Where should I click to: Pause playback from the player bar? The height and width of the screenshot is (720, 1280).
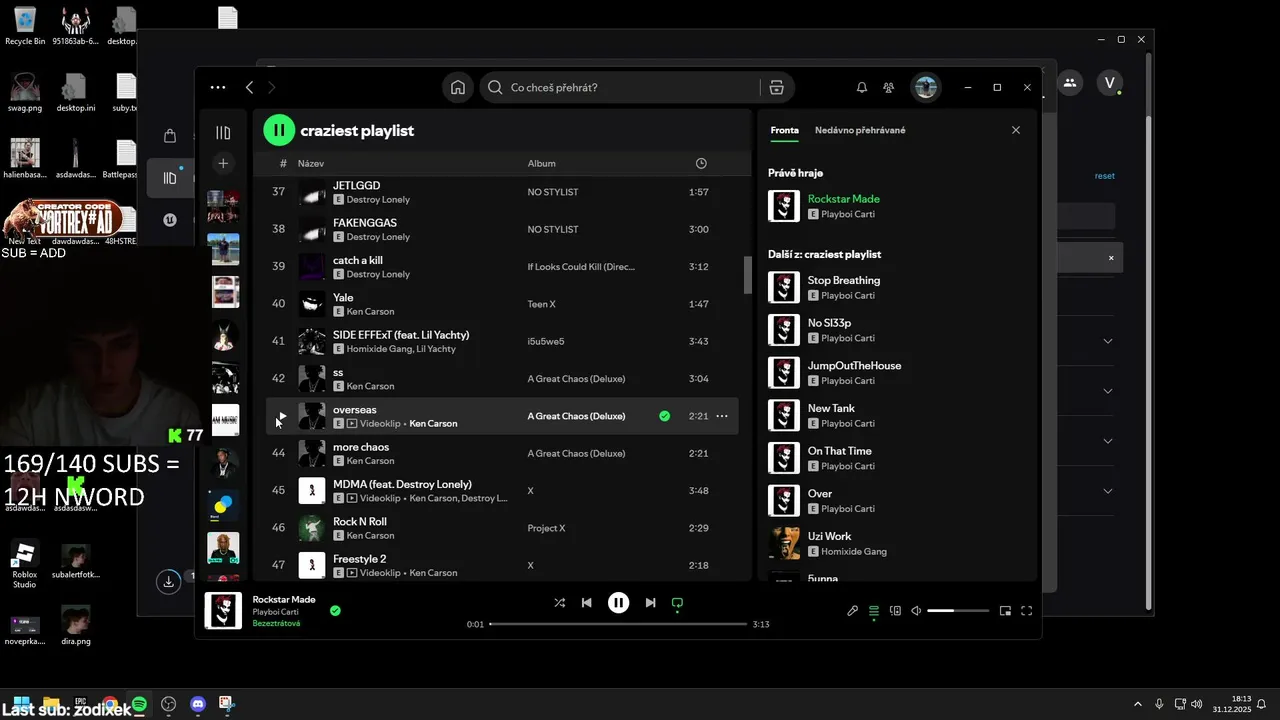(619, 603)
